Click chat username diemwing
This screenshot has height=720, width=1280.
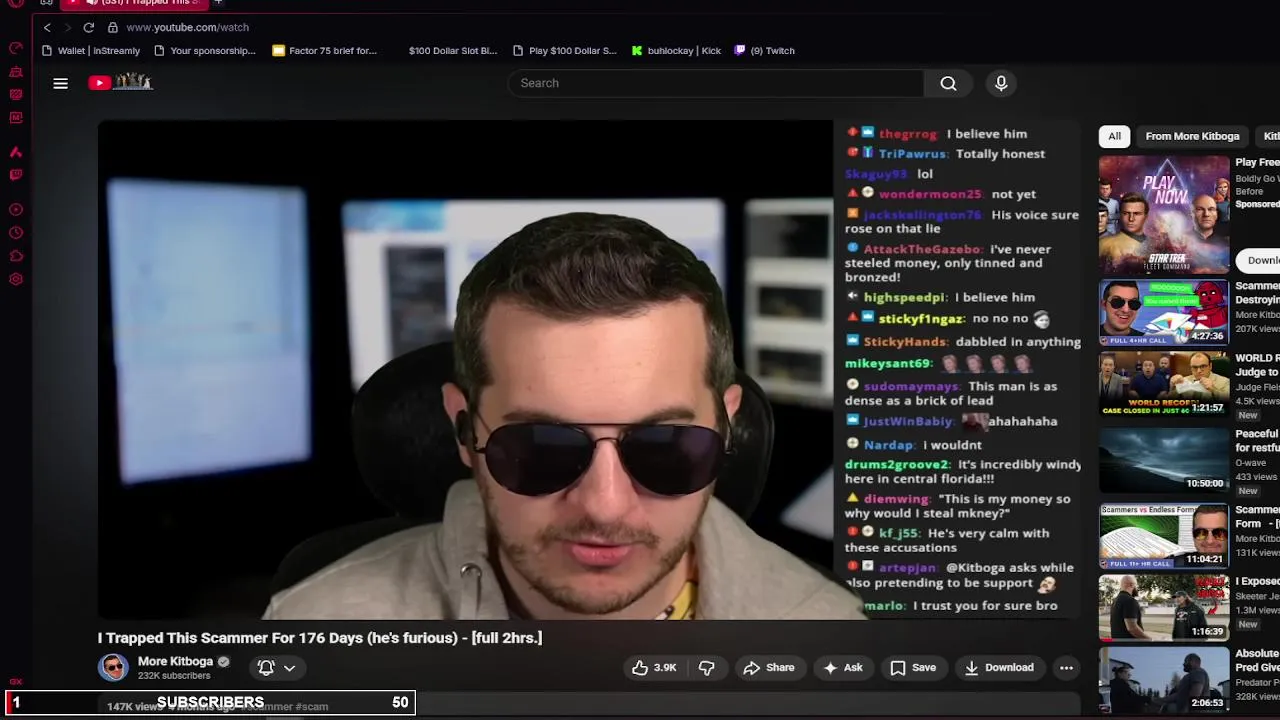click(x=897, y=499)
